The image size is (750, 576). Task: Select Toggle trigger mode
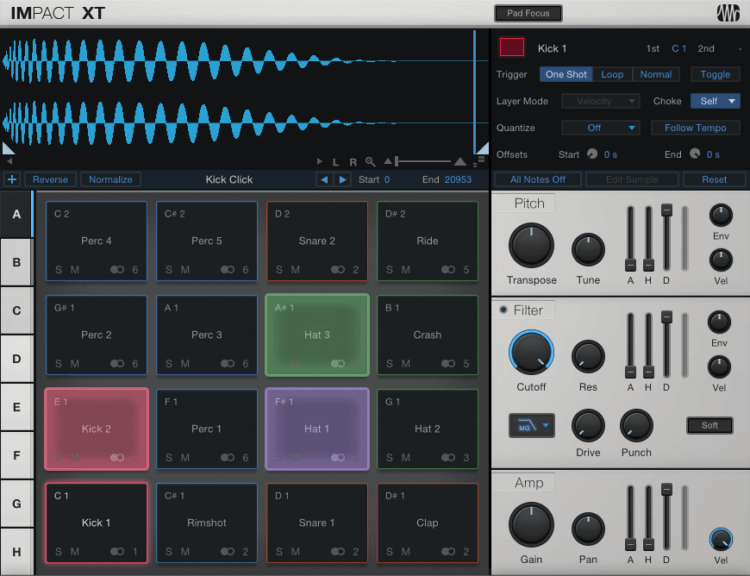coord(715,74)
